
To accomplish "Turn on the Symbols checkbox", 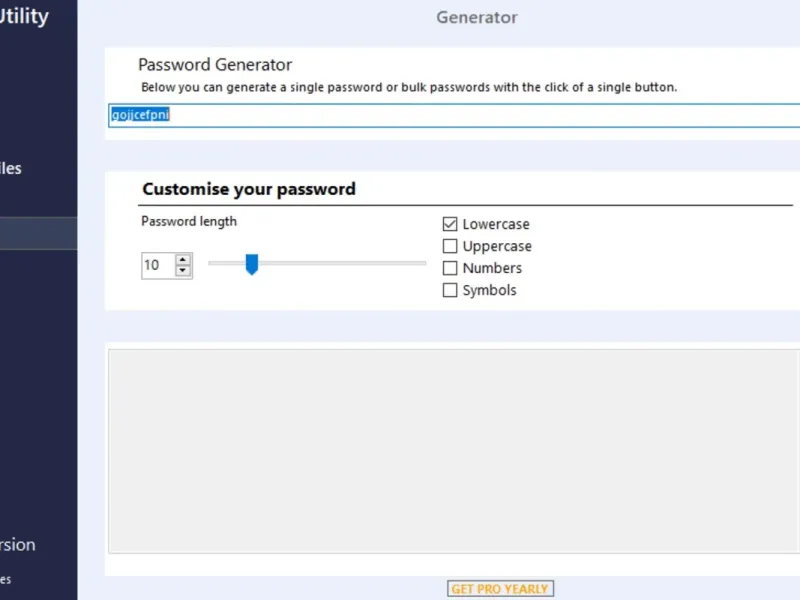I will pyautogui.click(x=450, y=291).
